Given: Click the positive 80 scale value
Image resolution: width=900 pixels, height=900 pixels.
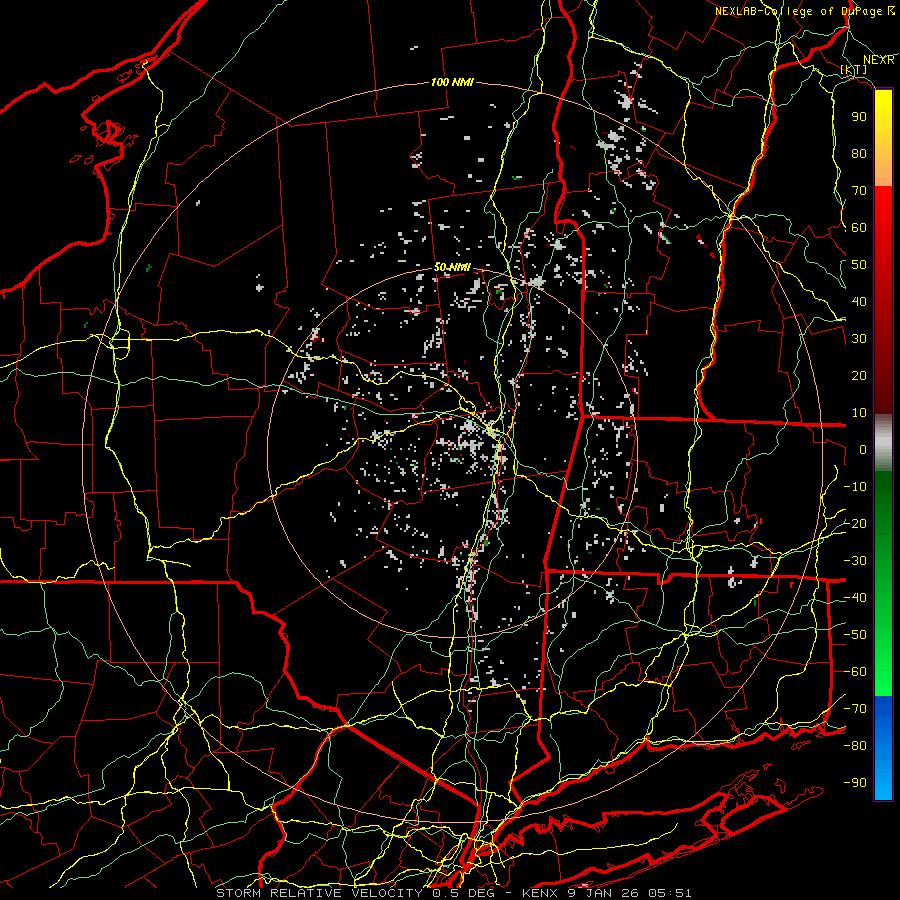Looking at the screenshot, I should tap(859, 153).
